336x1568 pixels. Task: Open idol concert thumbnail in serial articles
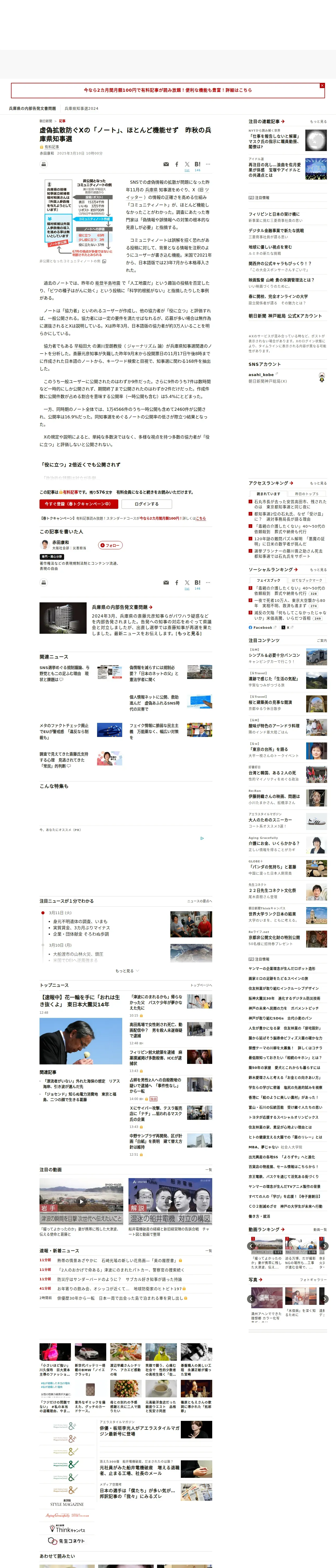pyautogui.click(x=316, y=169)
